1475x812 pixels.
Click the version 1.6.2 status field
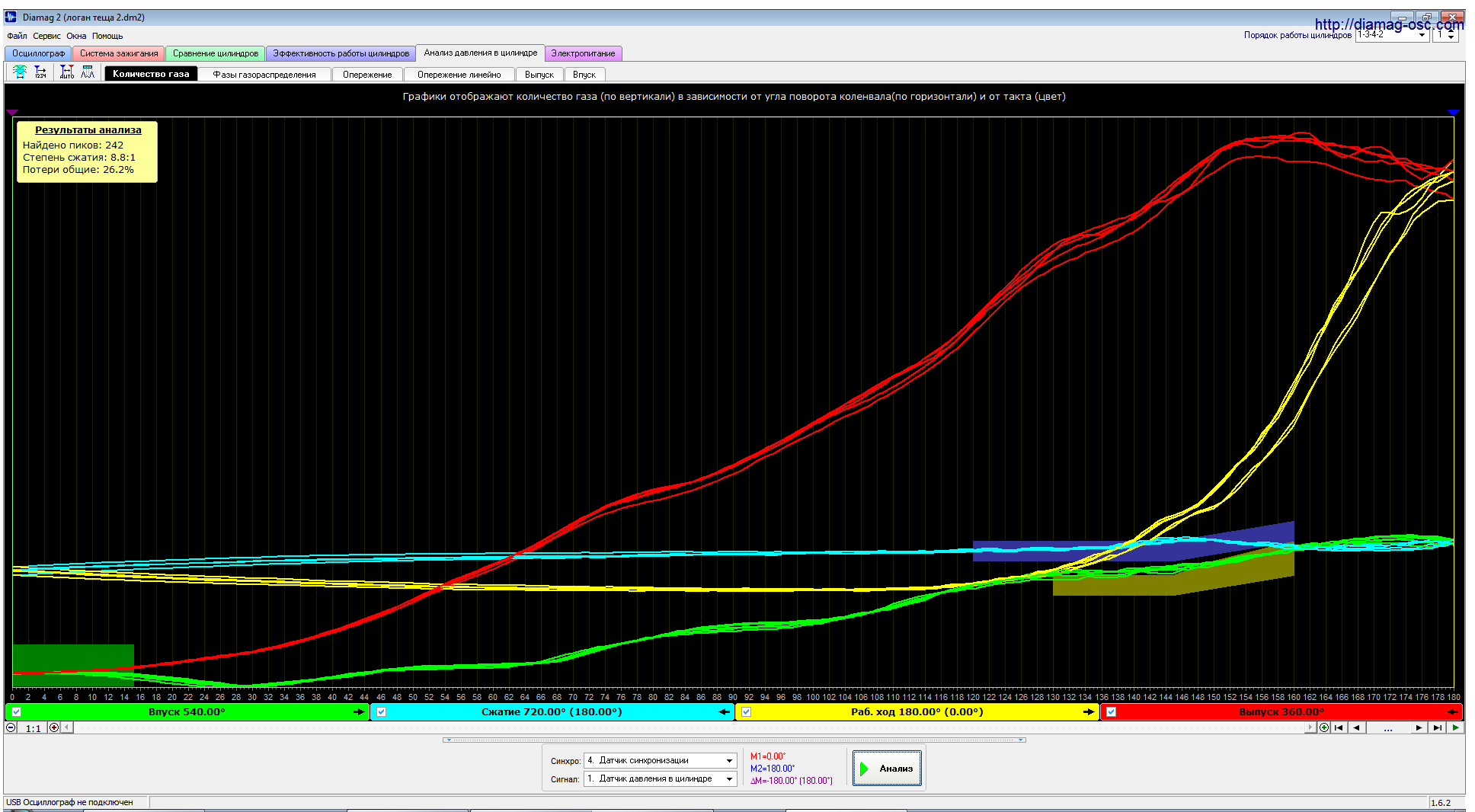click(1445, 803)
